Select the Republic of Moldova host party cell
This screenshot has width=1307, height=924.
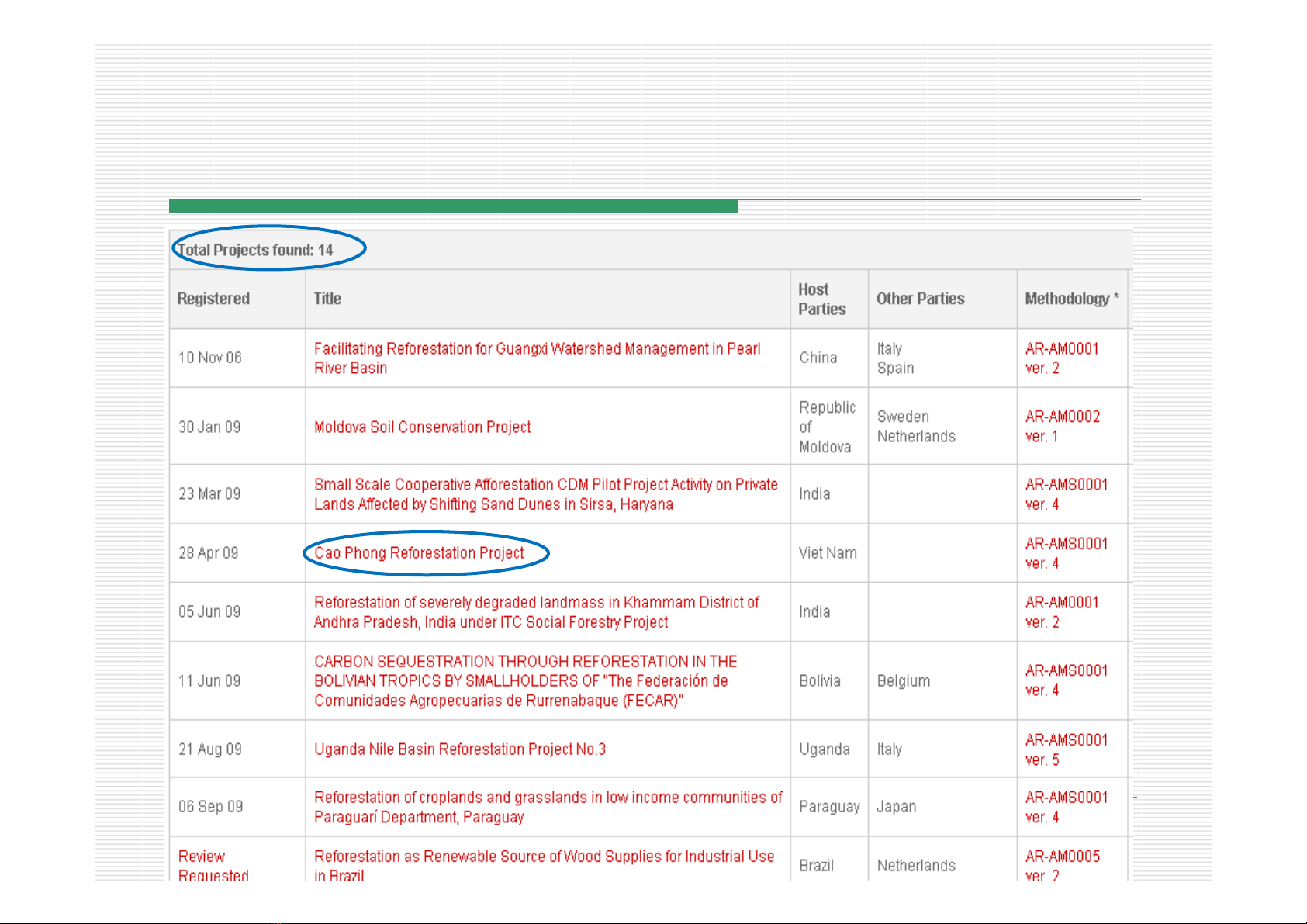(828, 427)
